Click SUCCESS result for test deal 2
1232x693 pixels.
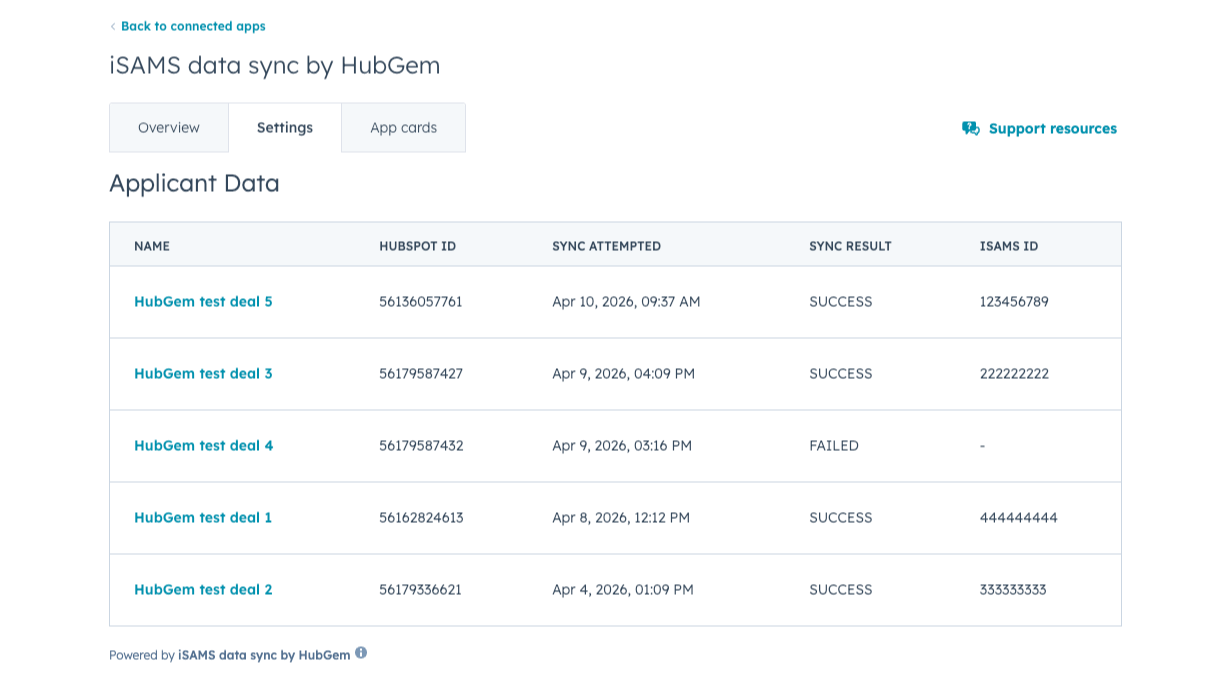841,589
